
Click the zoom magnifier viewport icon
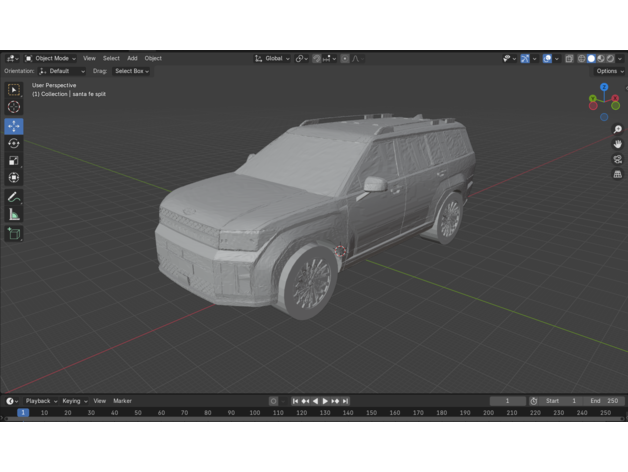pos(617,130)
